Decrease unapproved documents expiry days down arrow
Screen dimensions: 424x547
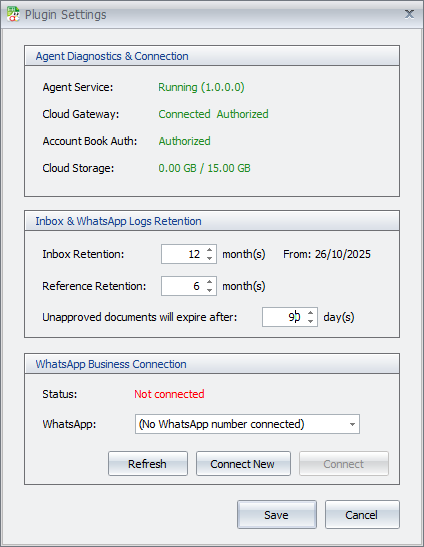pos(310,321)
